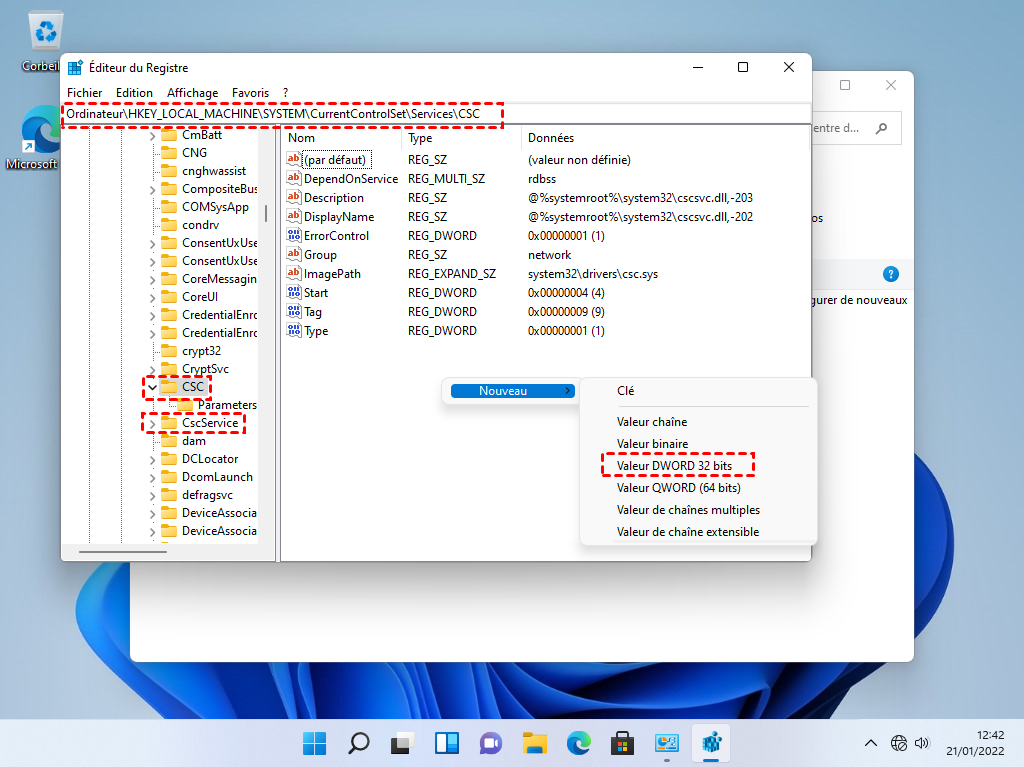Open the volume tray icon
This screenshot has width=1024, height=767.
coord(921,743)
